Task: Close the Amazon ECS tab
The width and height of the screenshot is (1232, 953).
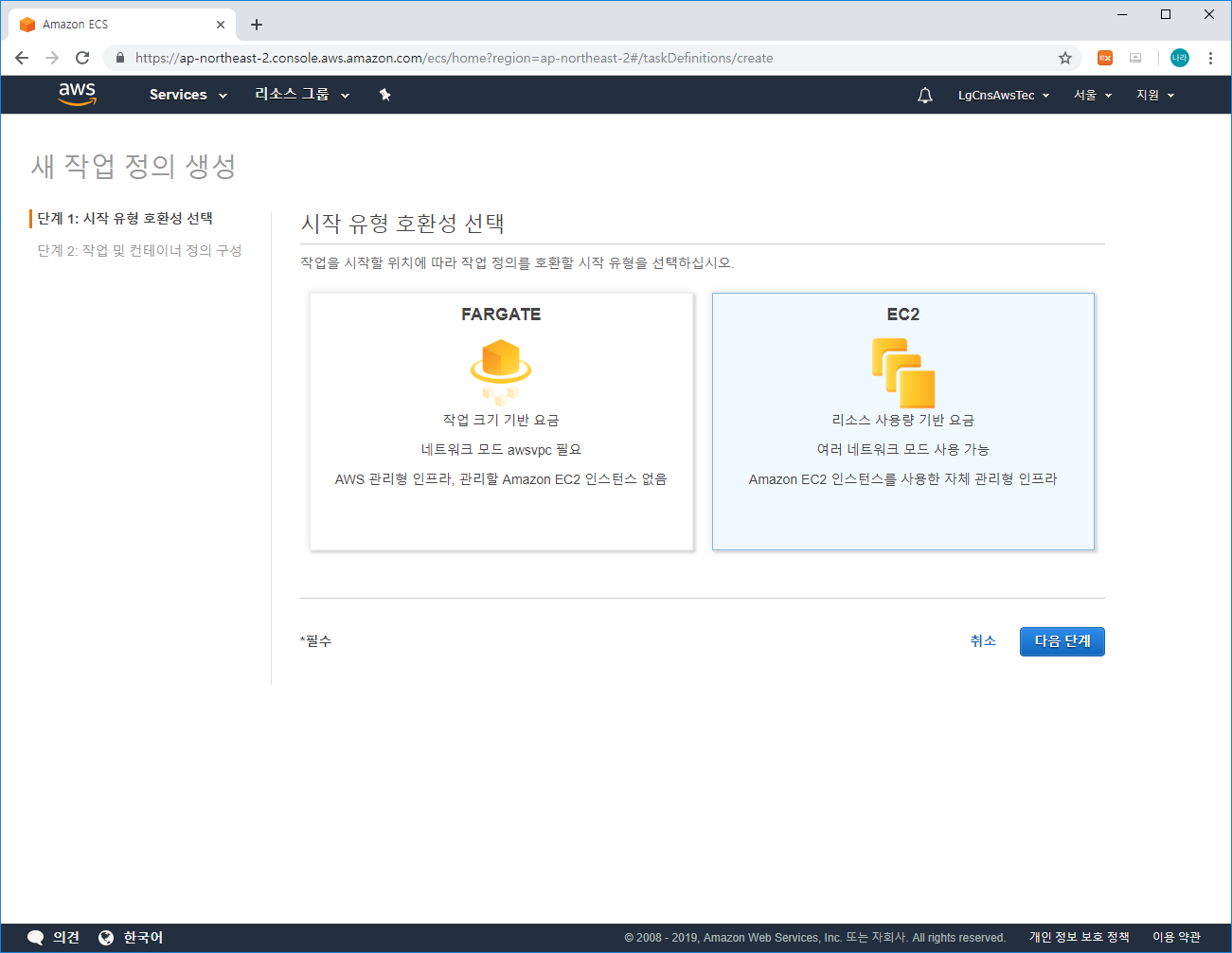Action: pos(221,25)
